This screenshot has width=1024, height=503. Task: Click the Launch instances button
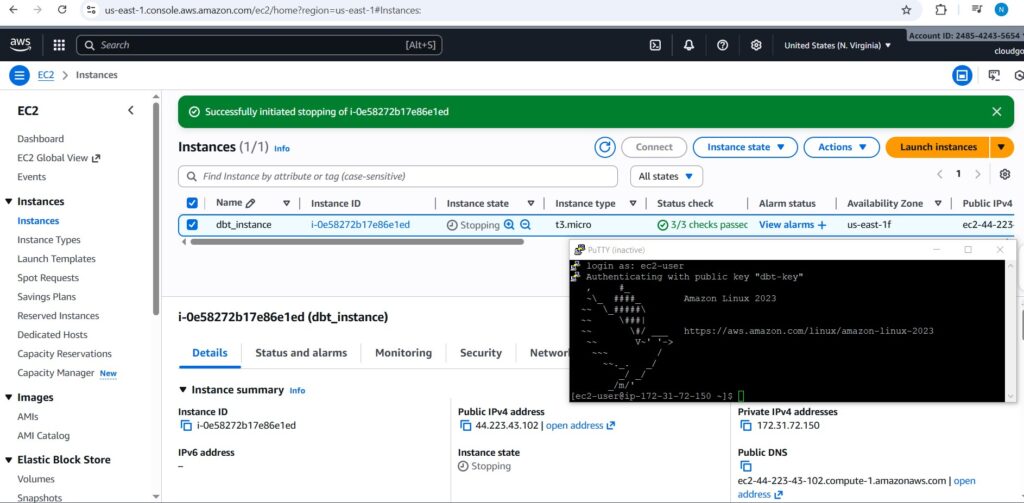938,147
